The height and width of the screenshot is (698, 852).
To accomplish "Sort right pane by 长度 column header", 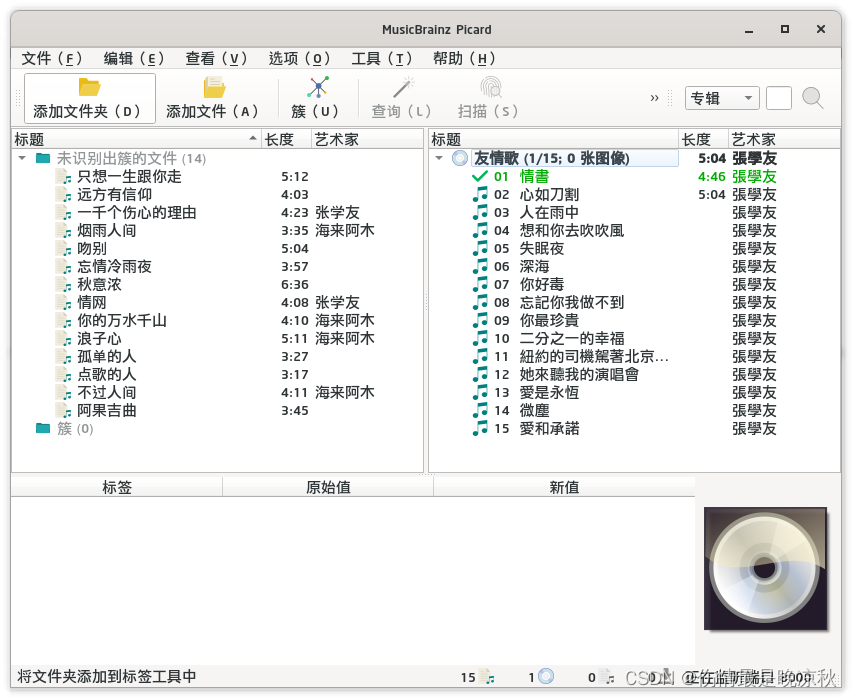I will click(703, 139).
